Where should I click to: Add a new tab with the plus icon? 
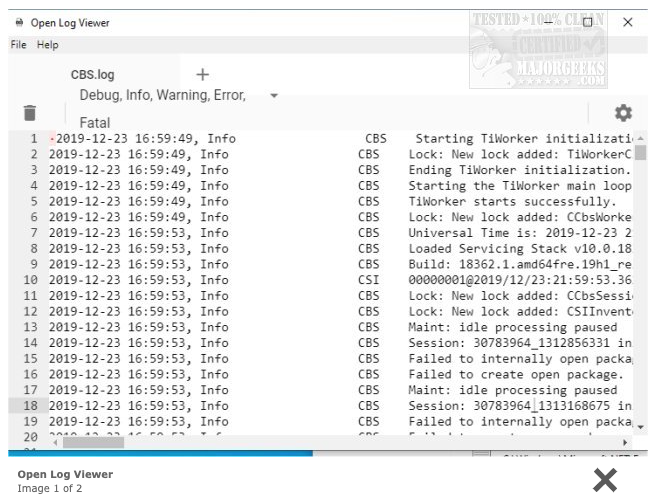202,74
